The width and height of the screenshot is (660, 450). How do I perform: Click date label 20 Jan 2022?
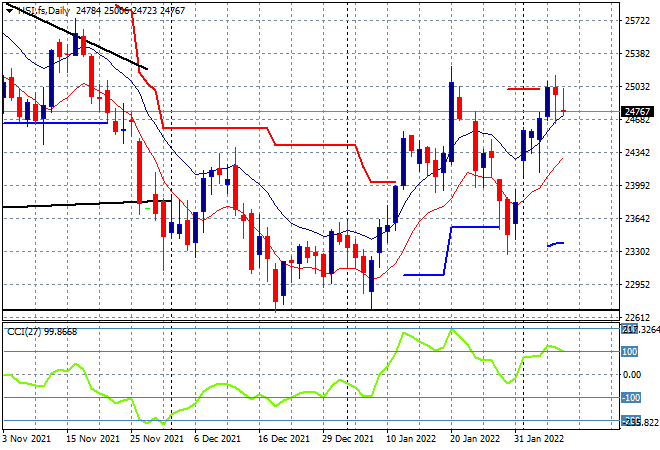pyautogui.click(x=475, y=439)
